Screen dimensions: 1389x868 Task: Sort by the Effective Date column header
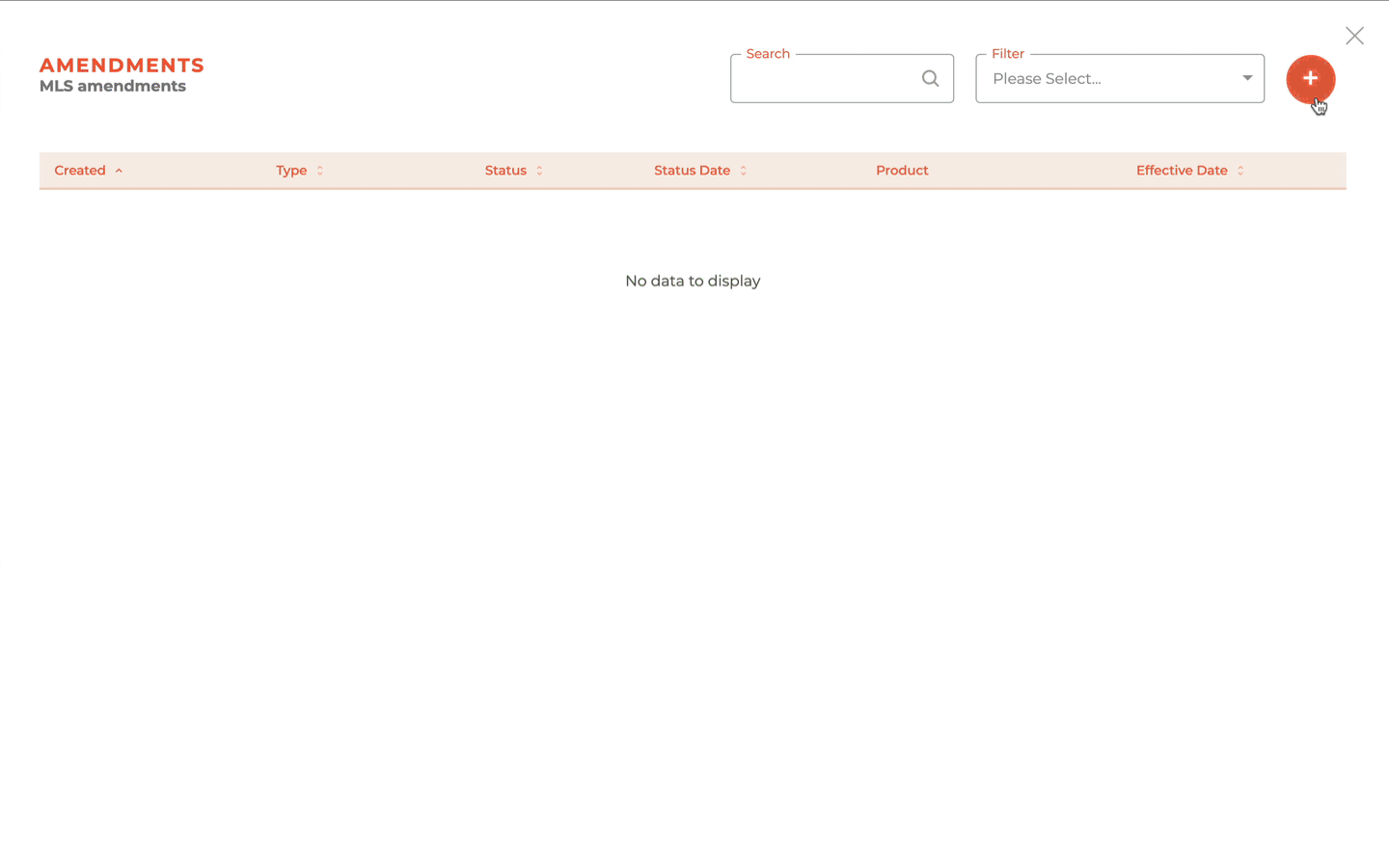[1182, 171]
